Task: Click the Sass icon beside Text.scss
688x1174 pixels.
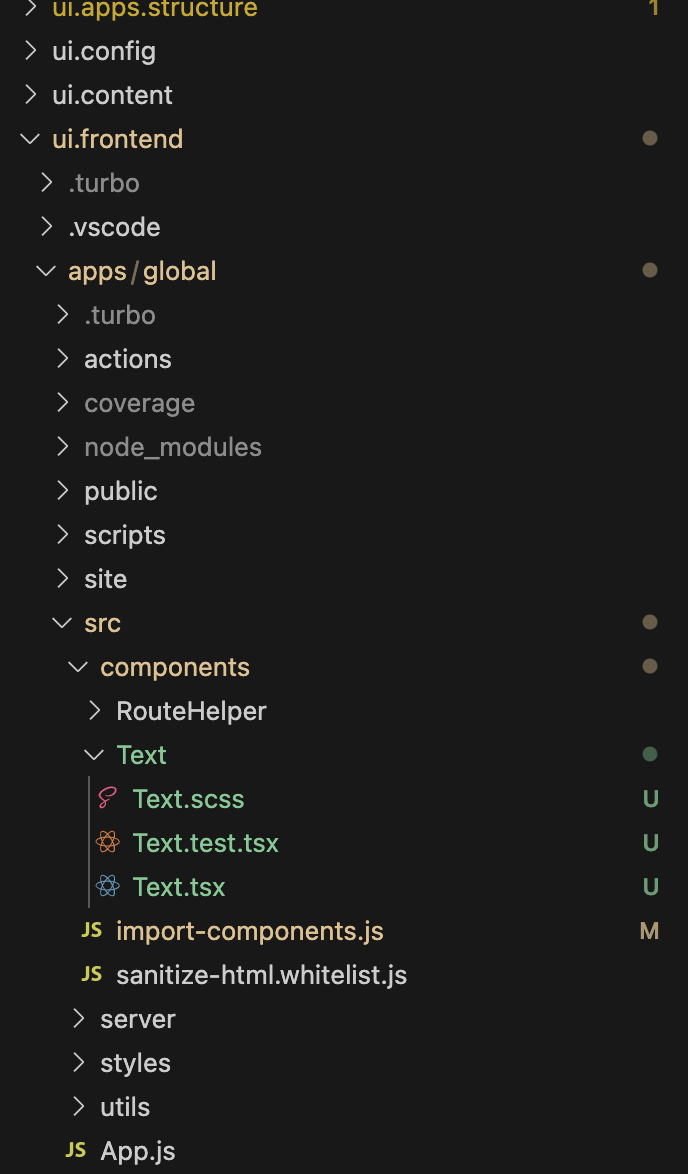Action: 107,799
